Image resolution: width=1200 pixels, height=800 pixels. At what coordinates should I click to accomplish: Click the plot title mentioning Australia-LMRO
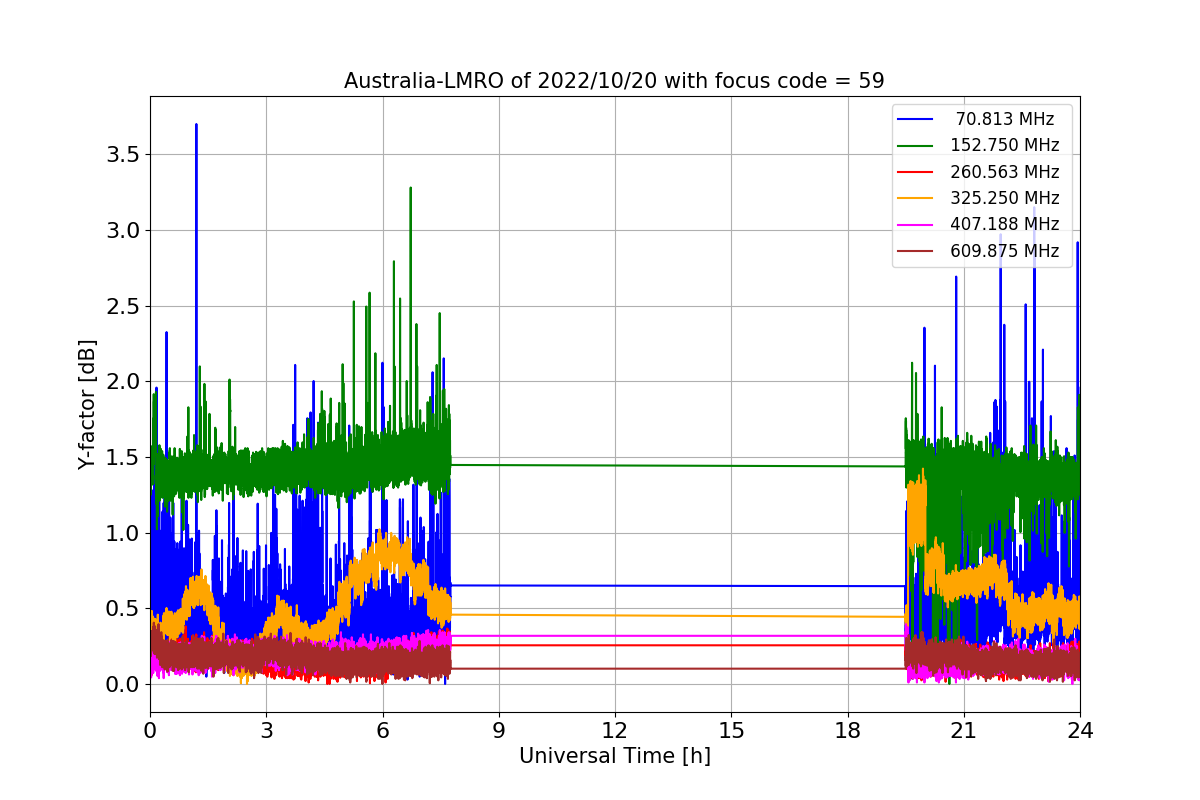point(614,81)
